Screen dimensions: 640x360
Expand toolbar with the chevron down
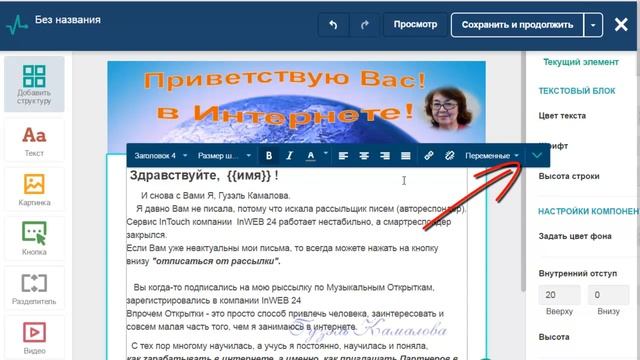click(537, 156)
